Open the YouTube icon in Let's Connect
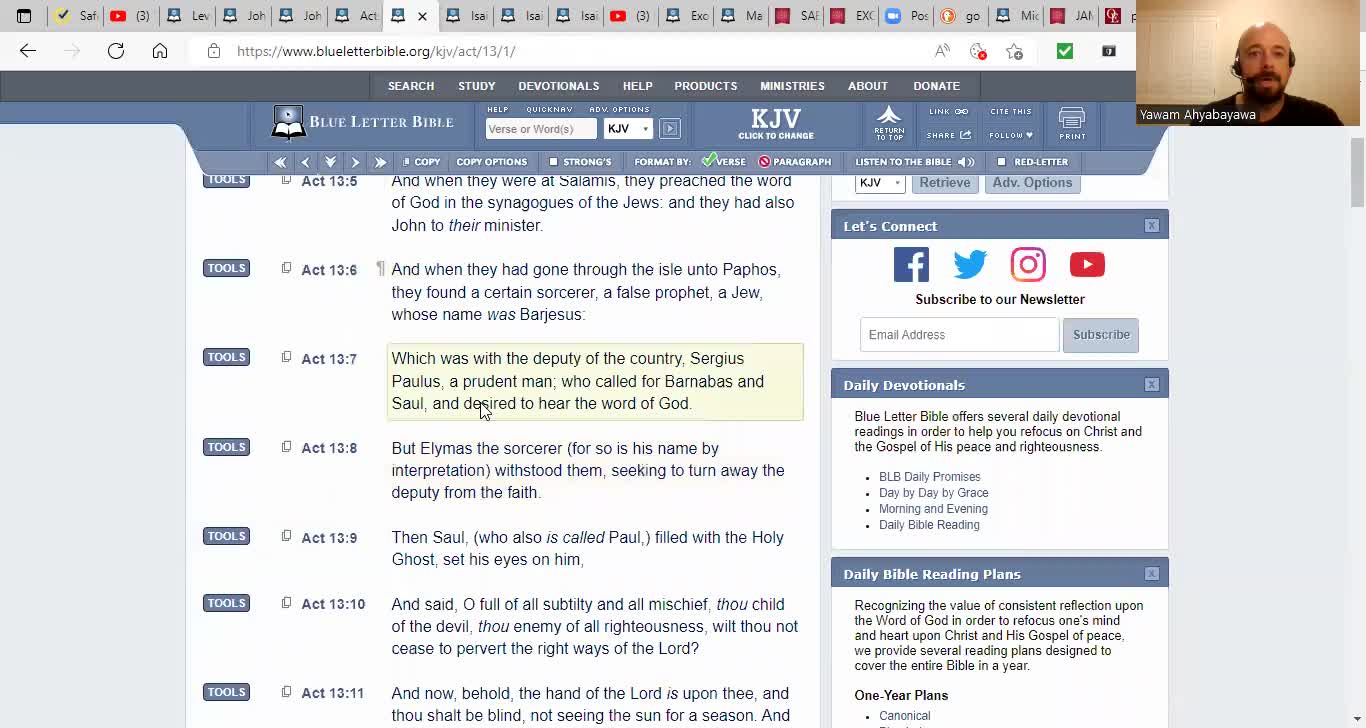The image size is (1366, 728). pyautogui.click(x=1087, y=264)
